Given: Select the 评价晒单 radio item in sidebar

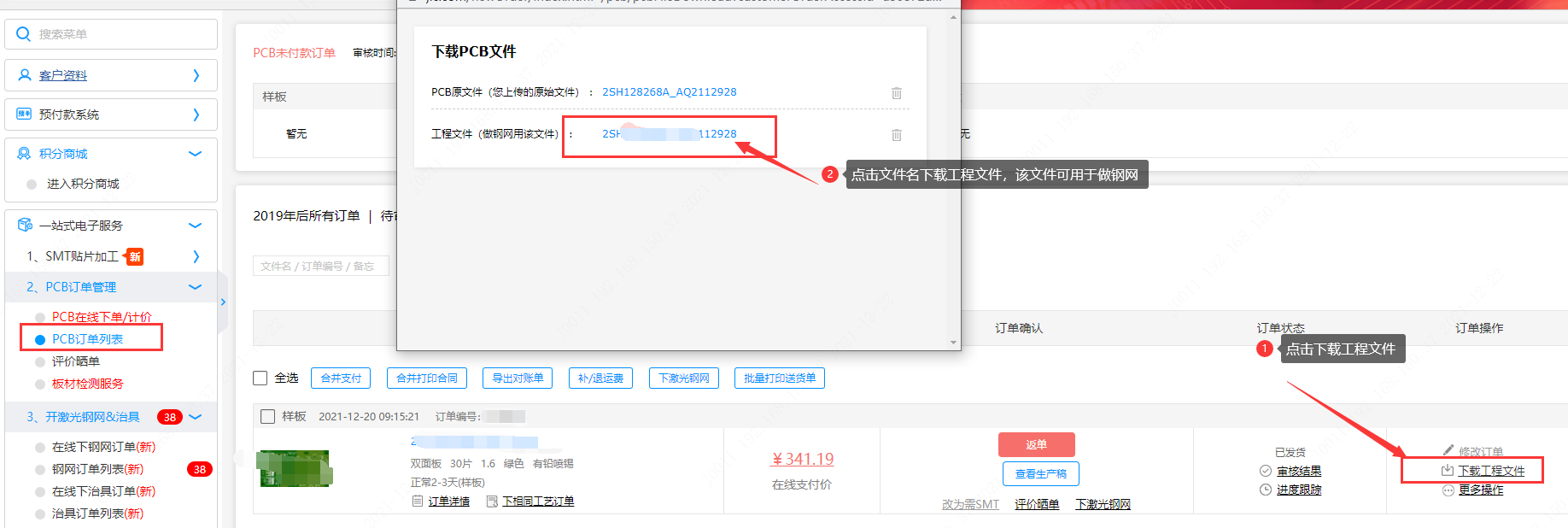Looking at the screenshot, I should point(40,362).
